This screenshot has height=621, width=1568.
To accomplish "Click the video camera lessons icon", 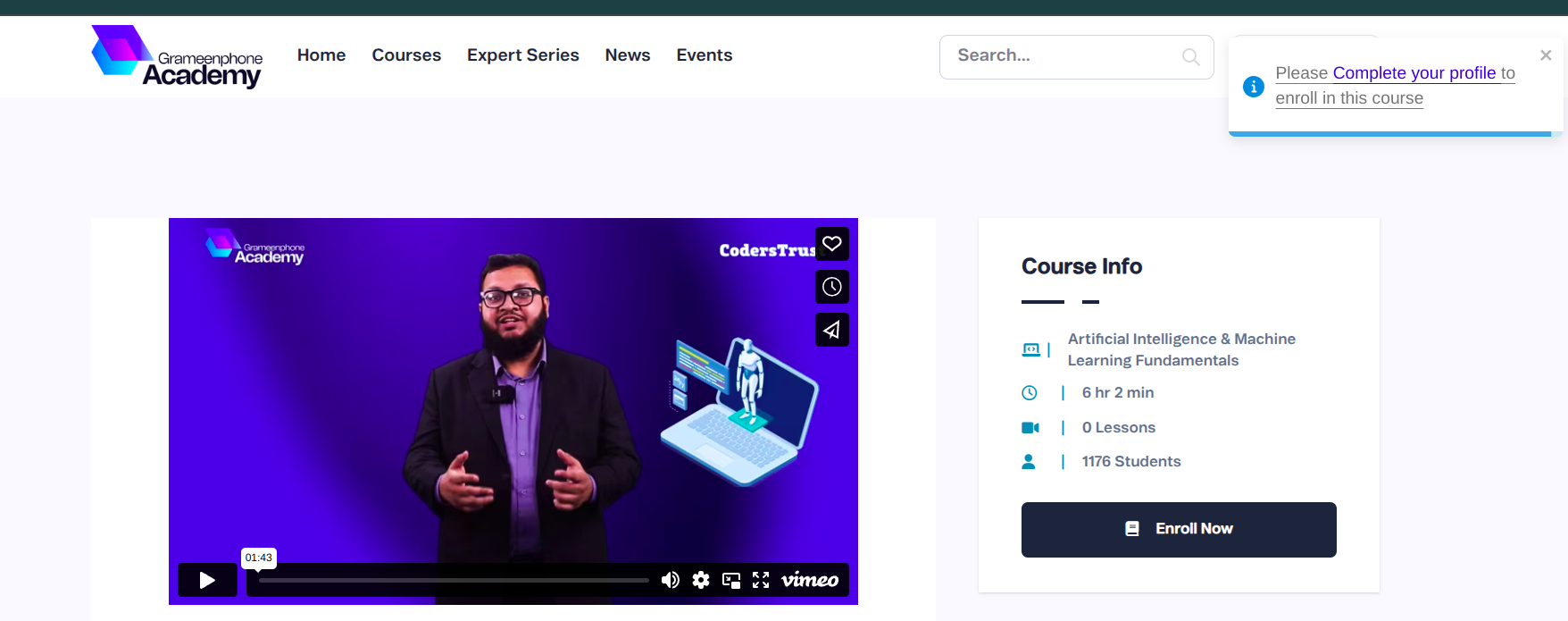I will tap(1030, 428).
